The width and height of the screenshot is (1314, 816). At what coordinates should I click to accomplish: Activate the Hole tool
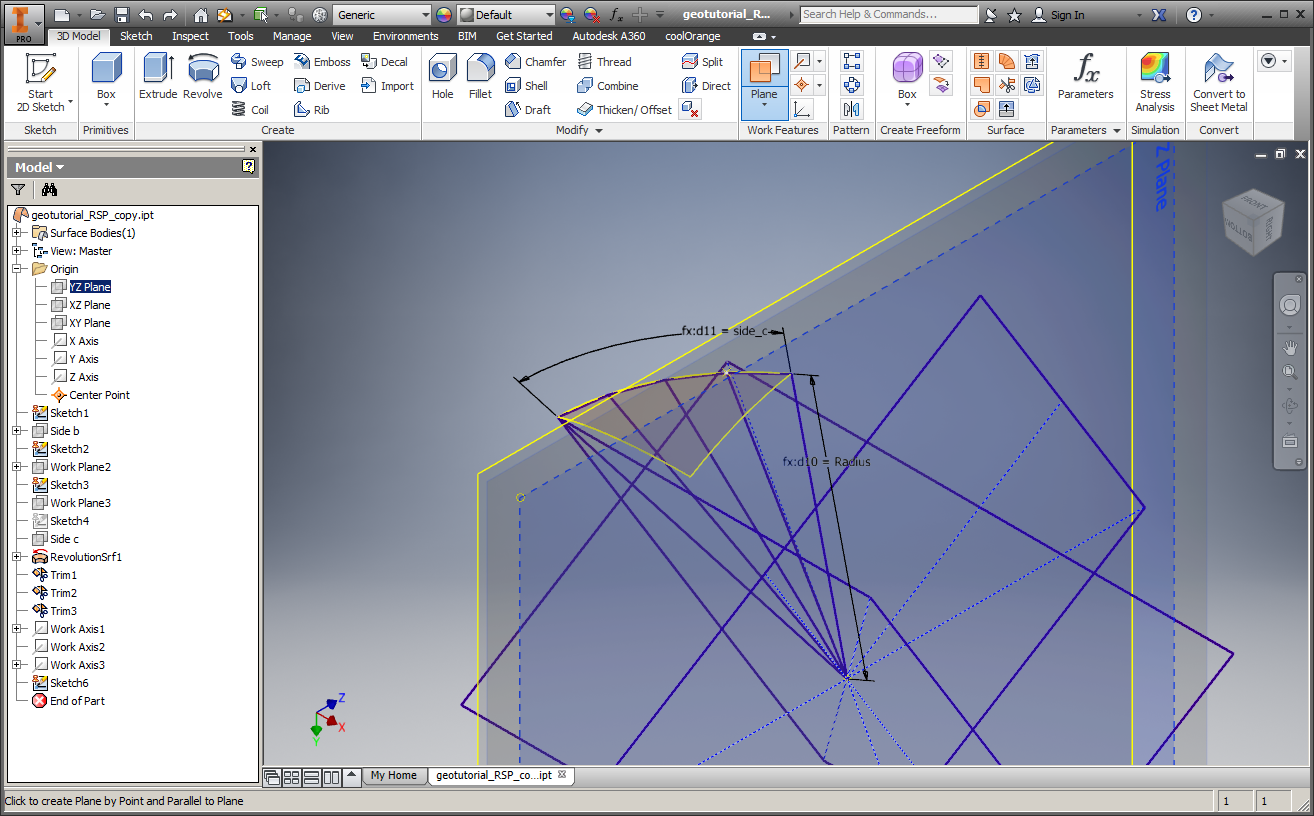coord(442,76)
